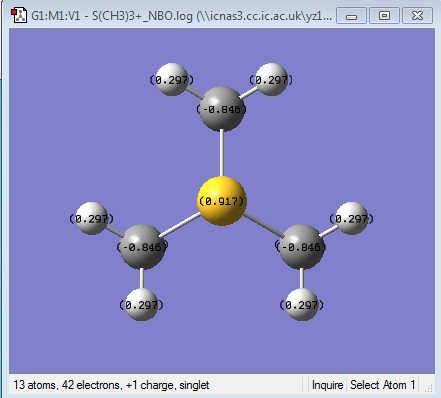
Task: Click the atoms and electrons status text
Action: [x=111, y=385]
